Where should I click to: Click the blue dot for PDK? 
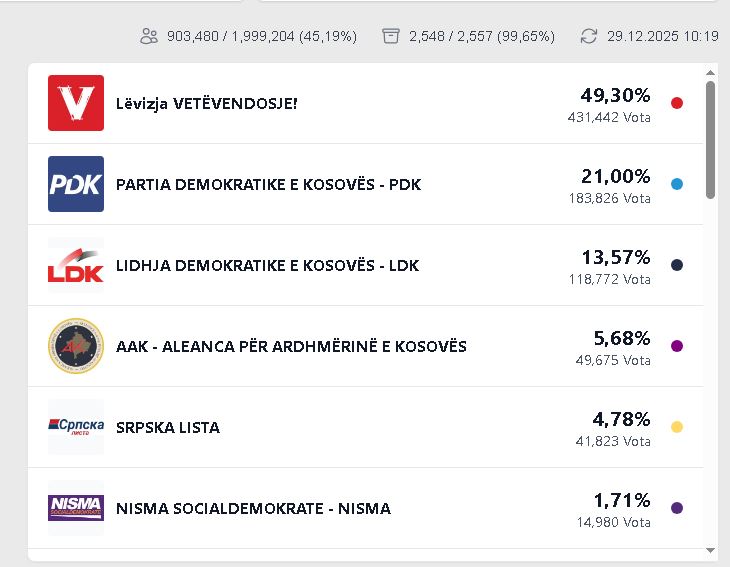(677, 184)
